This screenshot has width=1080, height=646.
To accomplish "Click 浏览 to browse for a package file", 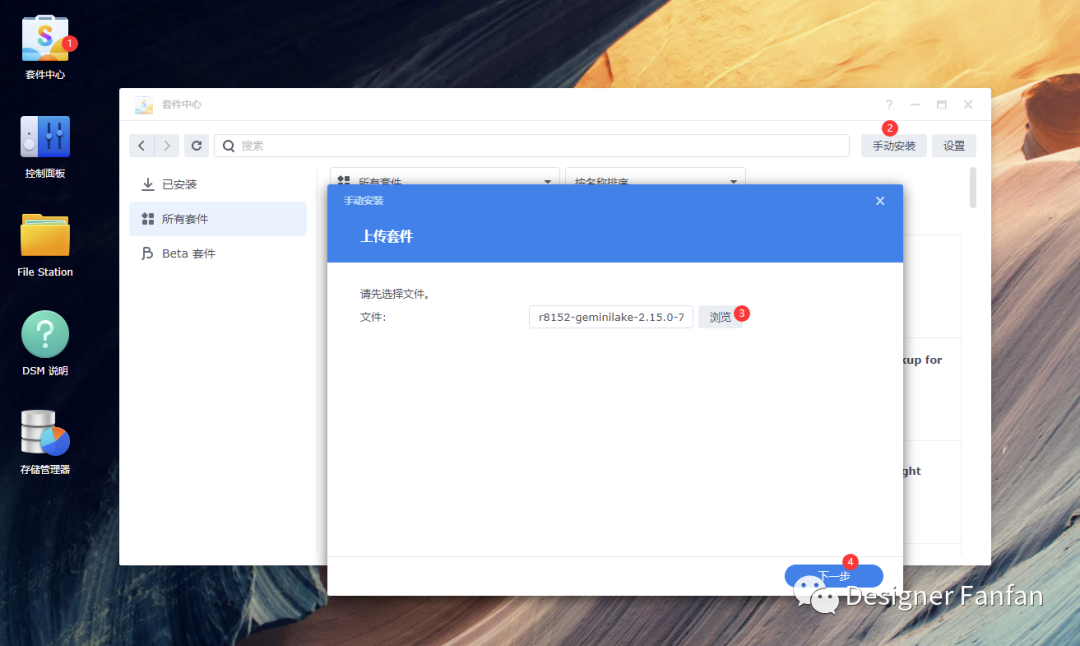I will [719, 316].
